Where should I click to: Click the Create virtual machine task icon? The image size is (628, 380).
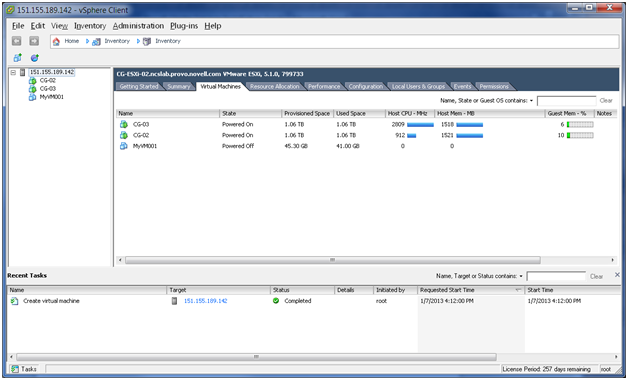coord(15,301)
